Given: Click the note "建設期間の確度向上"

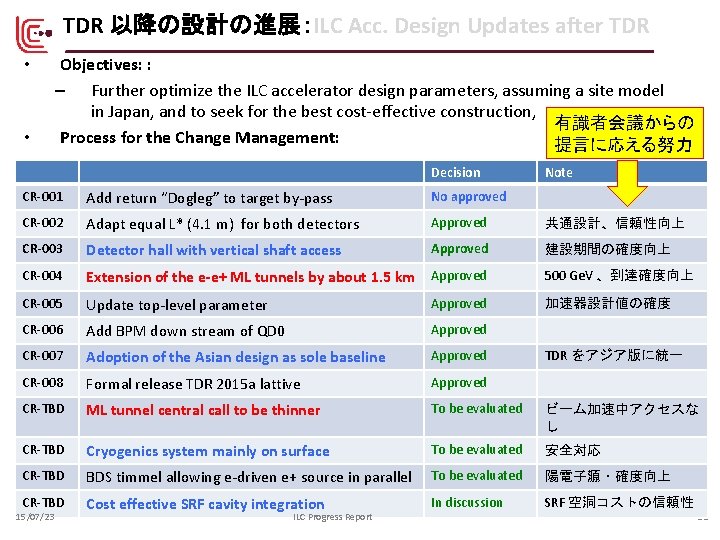Looking at the screenshot, I should tap(608, 249).
